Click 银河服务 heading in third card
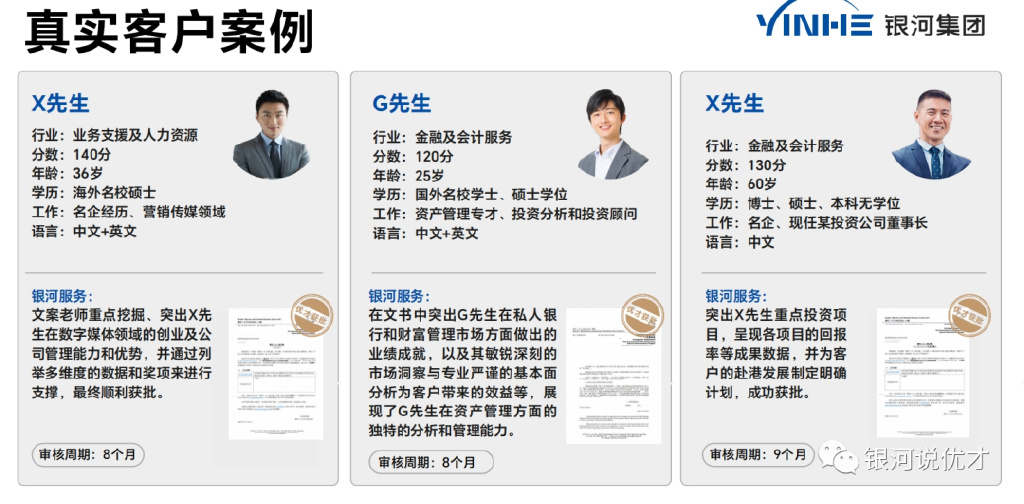The image size is (1024, 504). click(736, 296)
